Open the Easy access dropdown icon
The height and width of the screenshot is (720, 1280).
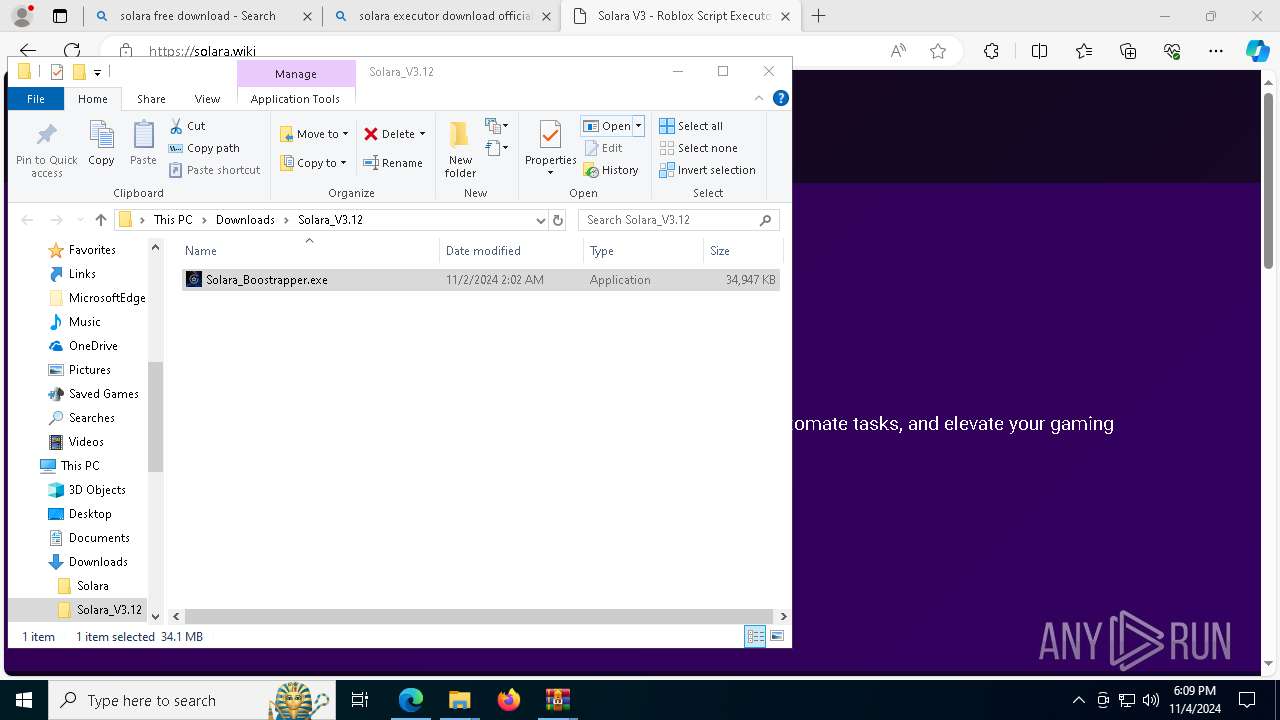click(497, 148)
